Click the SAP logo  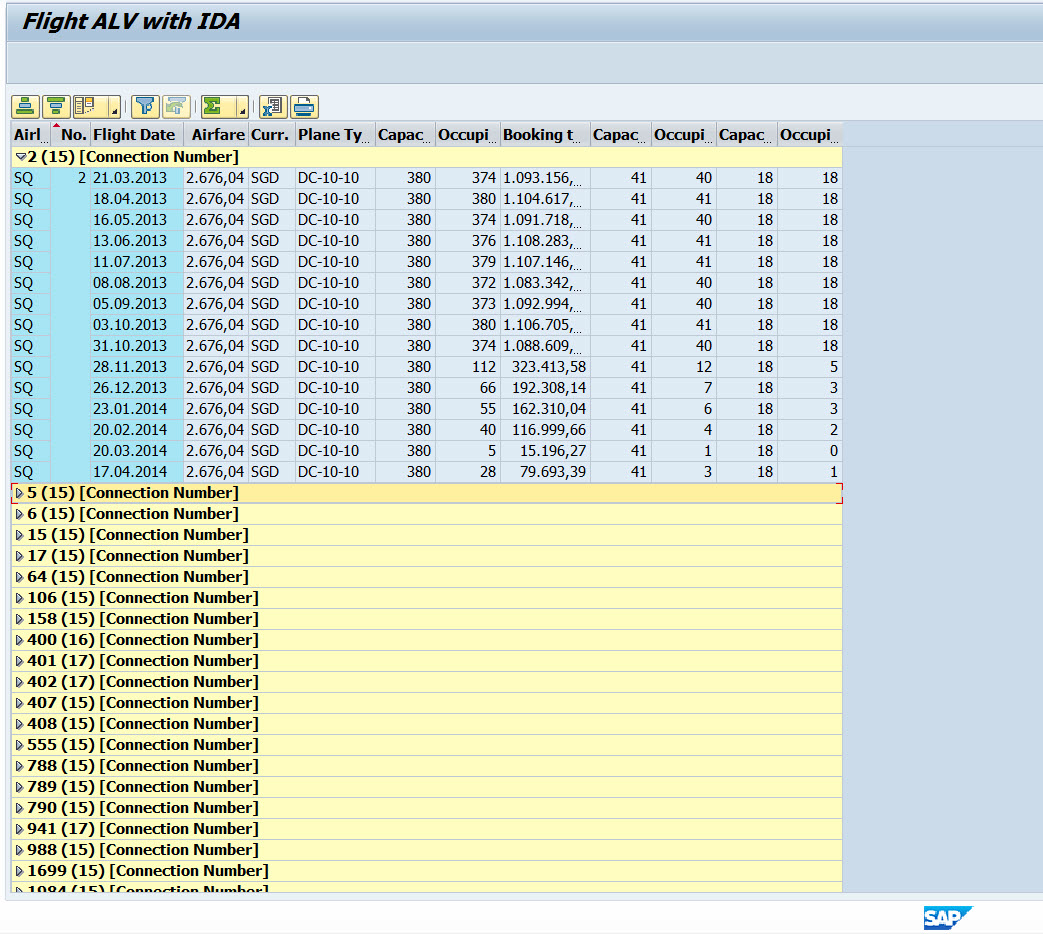[948, 917]
